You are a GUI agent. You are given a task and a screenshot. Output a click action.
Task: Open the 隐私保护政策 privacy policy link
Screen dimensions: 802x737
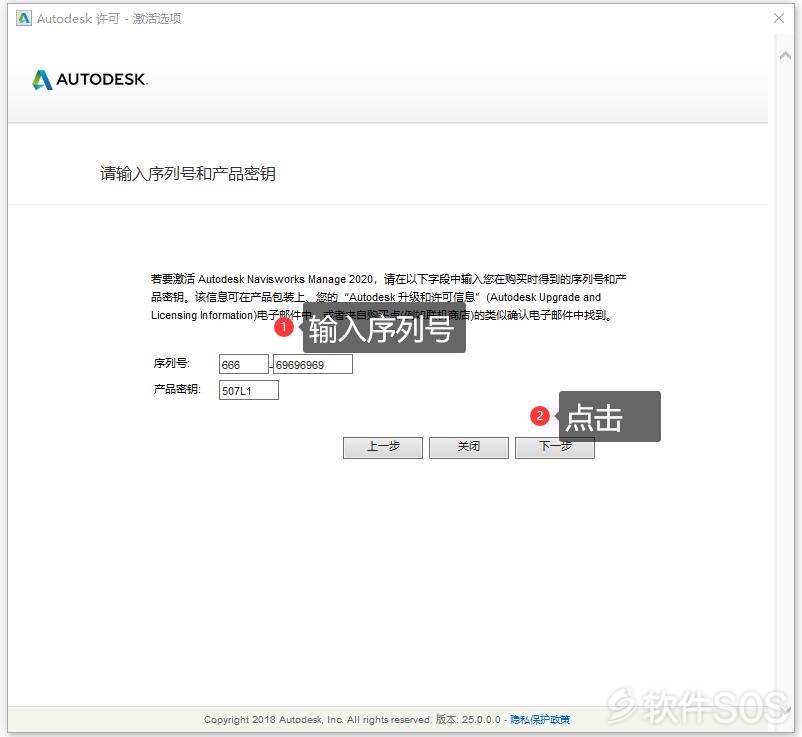tap(540, 720)
